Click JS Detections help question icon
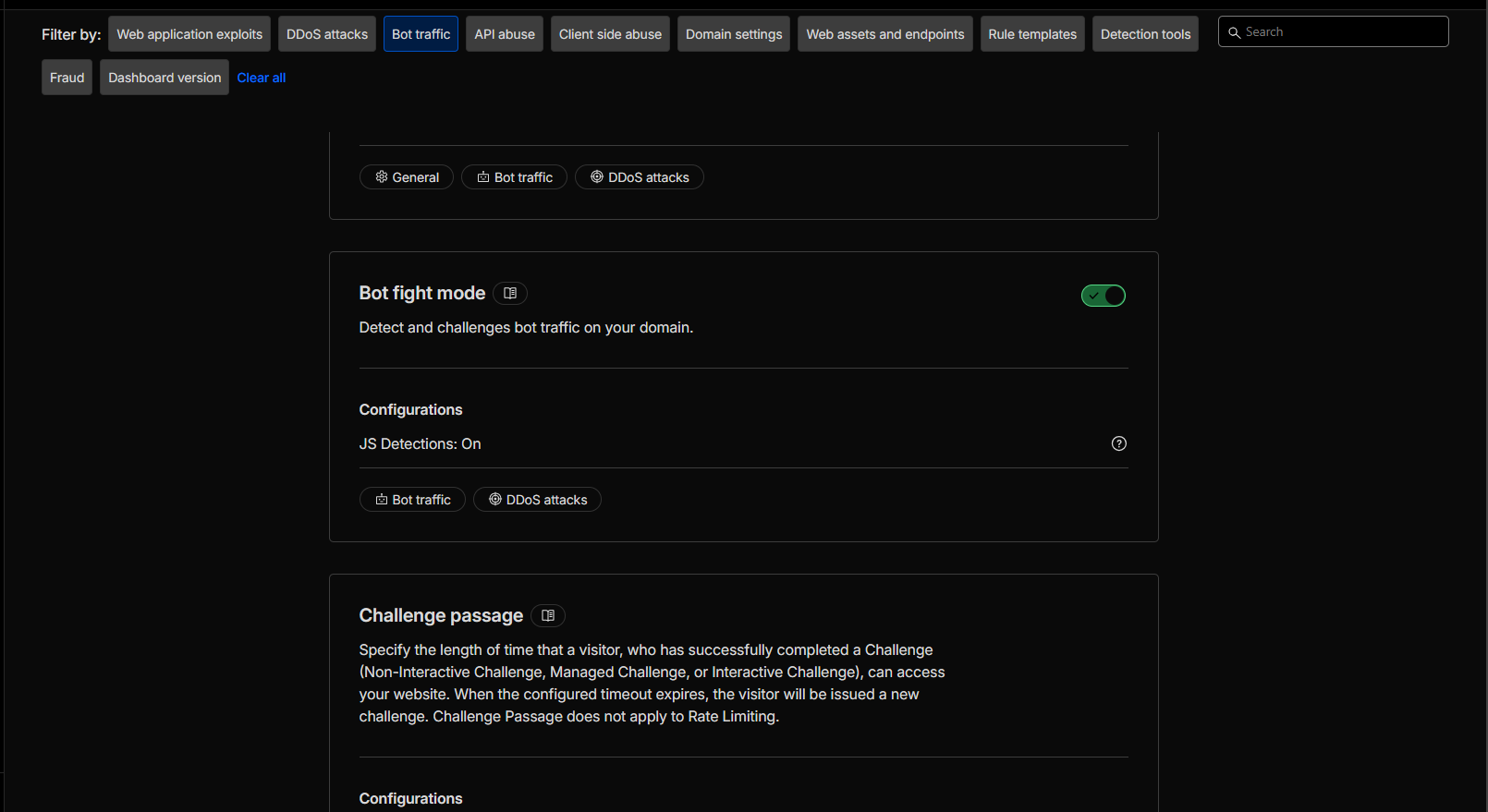This screenshot has height=812, width=1488. 1118,443
